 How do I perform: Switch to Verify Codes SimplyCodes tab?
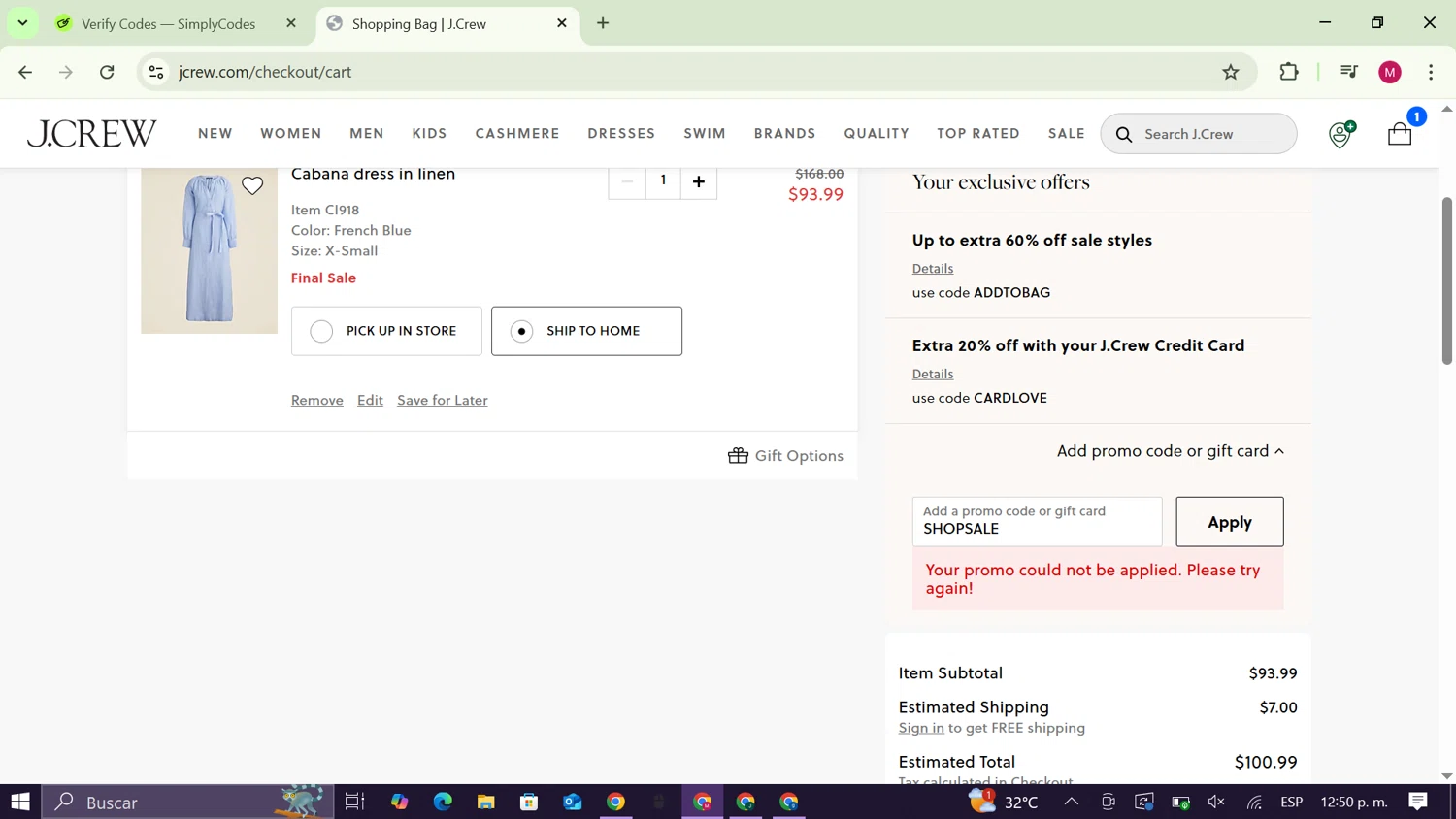coord(168,23)
